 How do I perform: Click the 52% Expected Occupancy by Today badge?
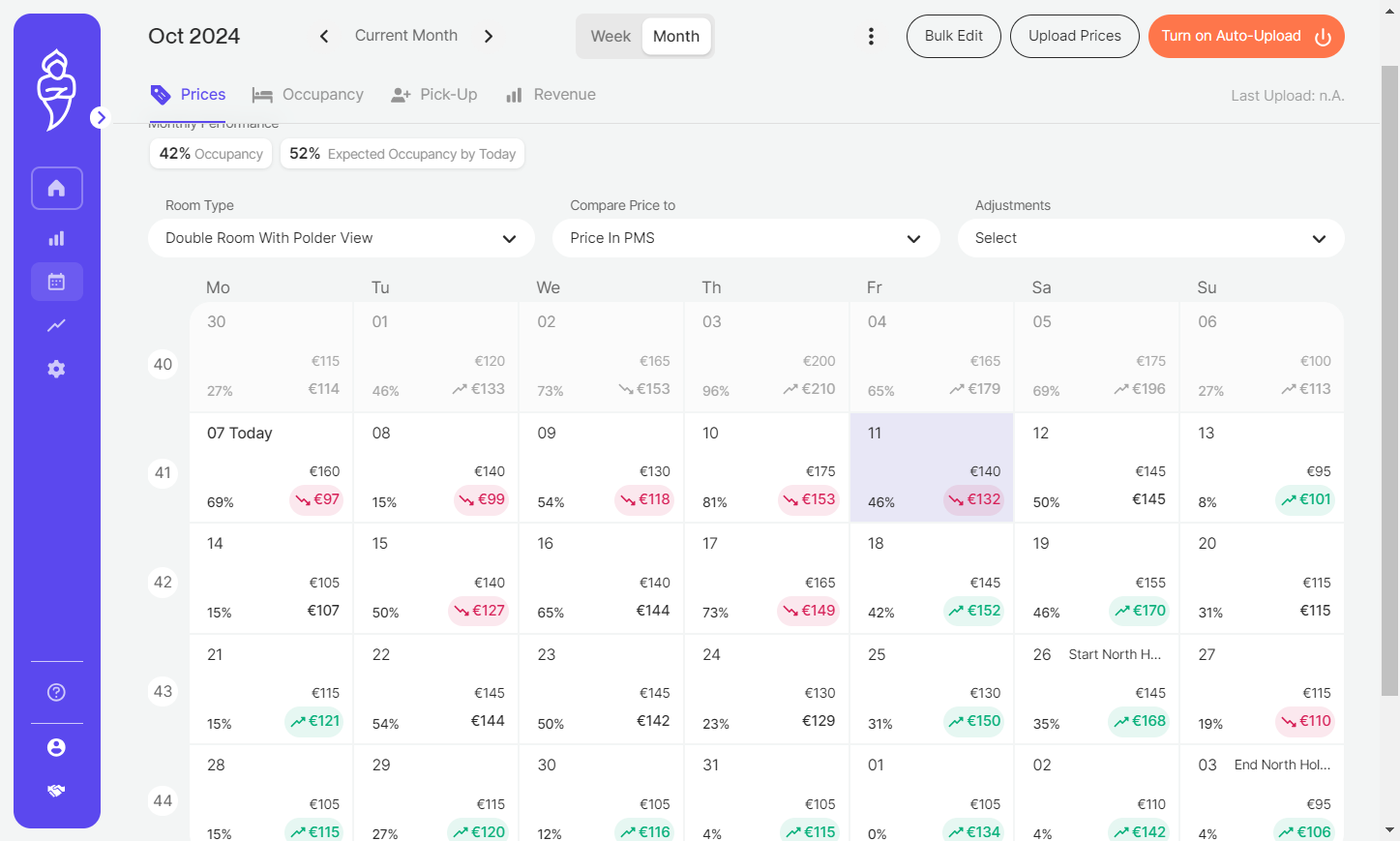click(x=402, y=154)
